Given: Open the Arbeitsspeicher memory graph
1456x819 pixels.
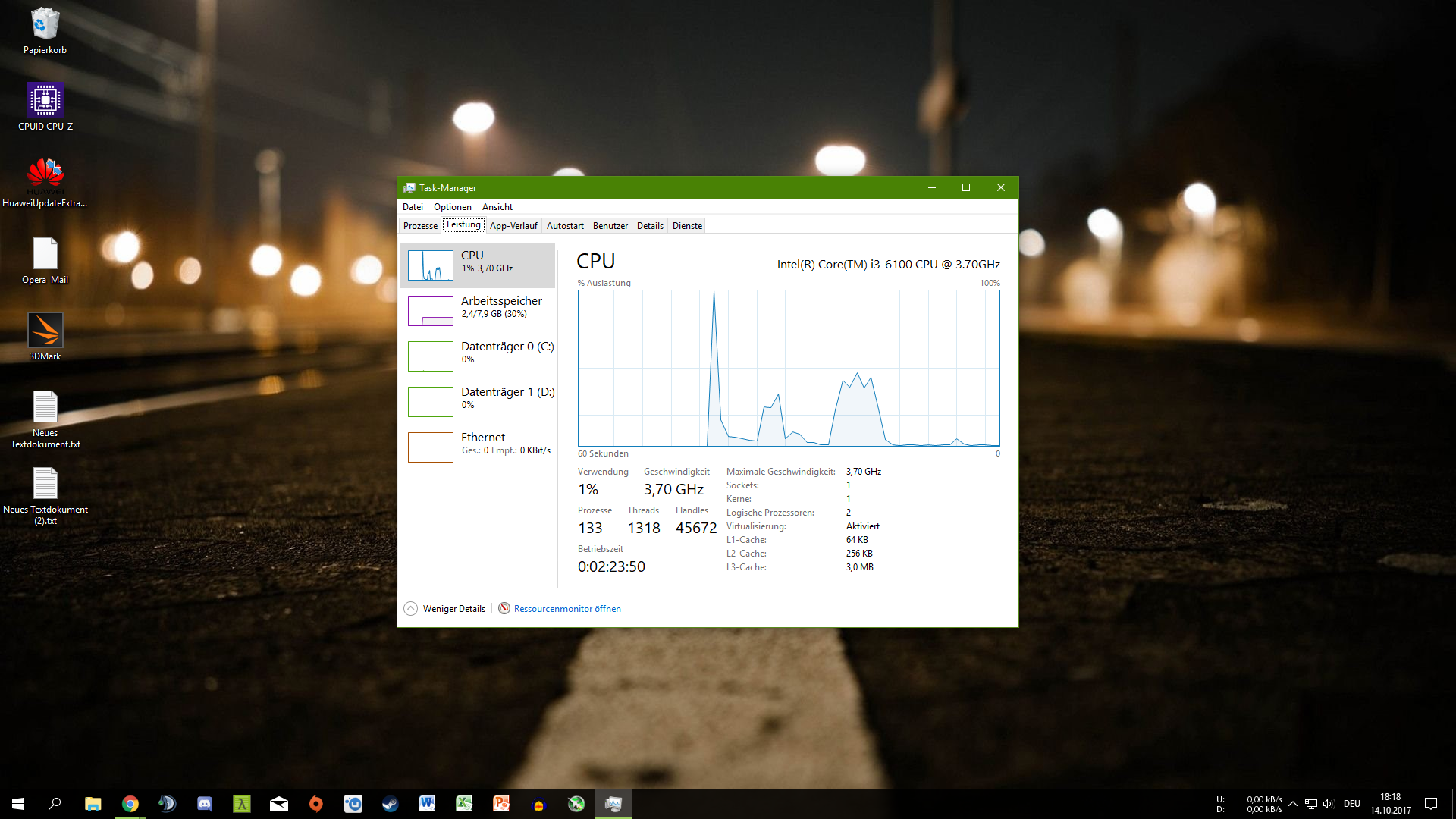Looking at the screenshot, I should tap(478, 310).
